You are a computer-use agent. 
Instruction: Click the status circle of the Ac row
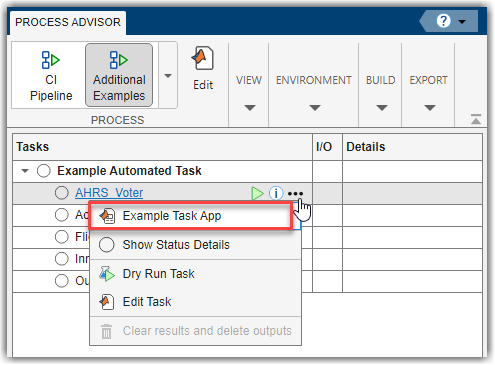coord(62,215)
